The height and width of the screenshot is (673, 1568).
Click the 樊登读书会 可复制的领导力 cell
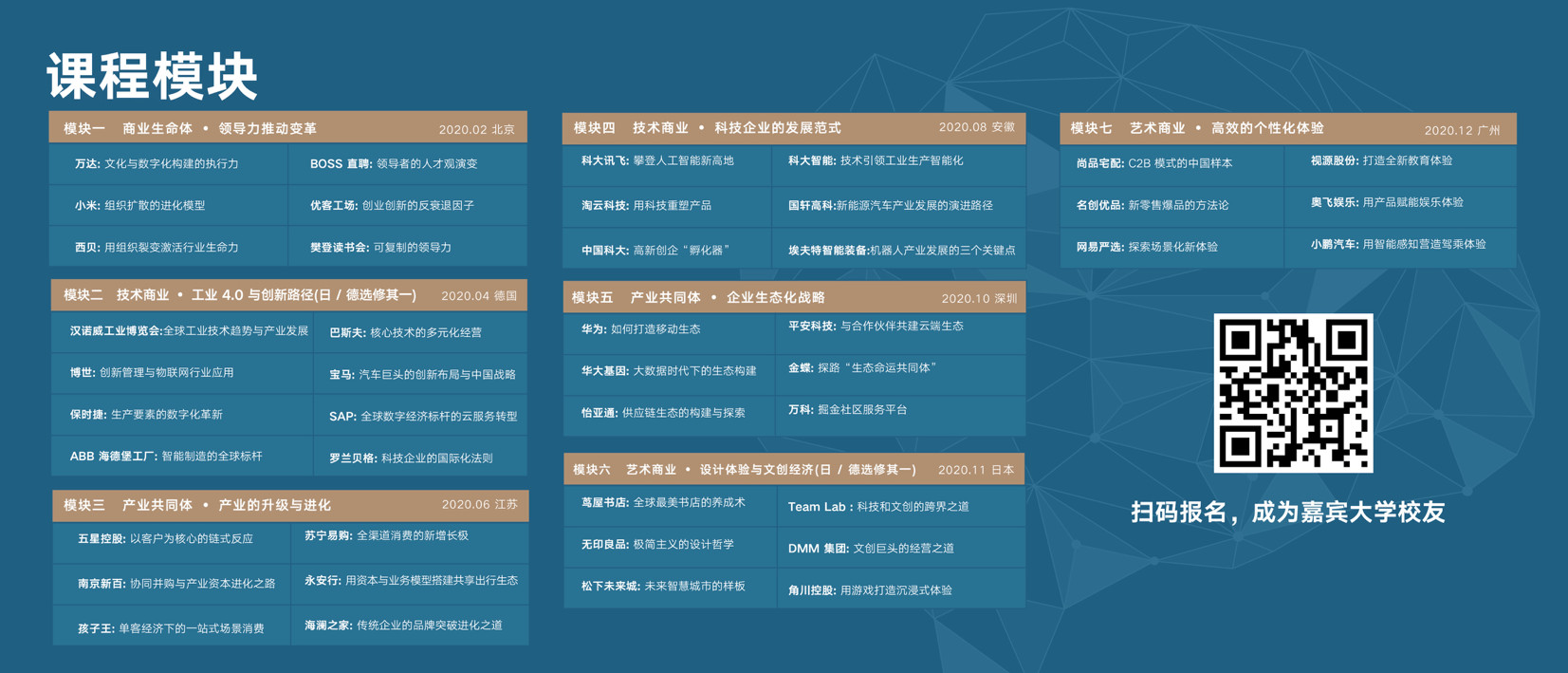click(408, 247)
